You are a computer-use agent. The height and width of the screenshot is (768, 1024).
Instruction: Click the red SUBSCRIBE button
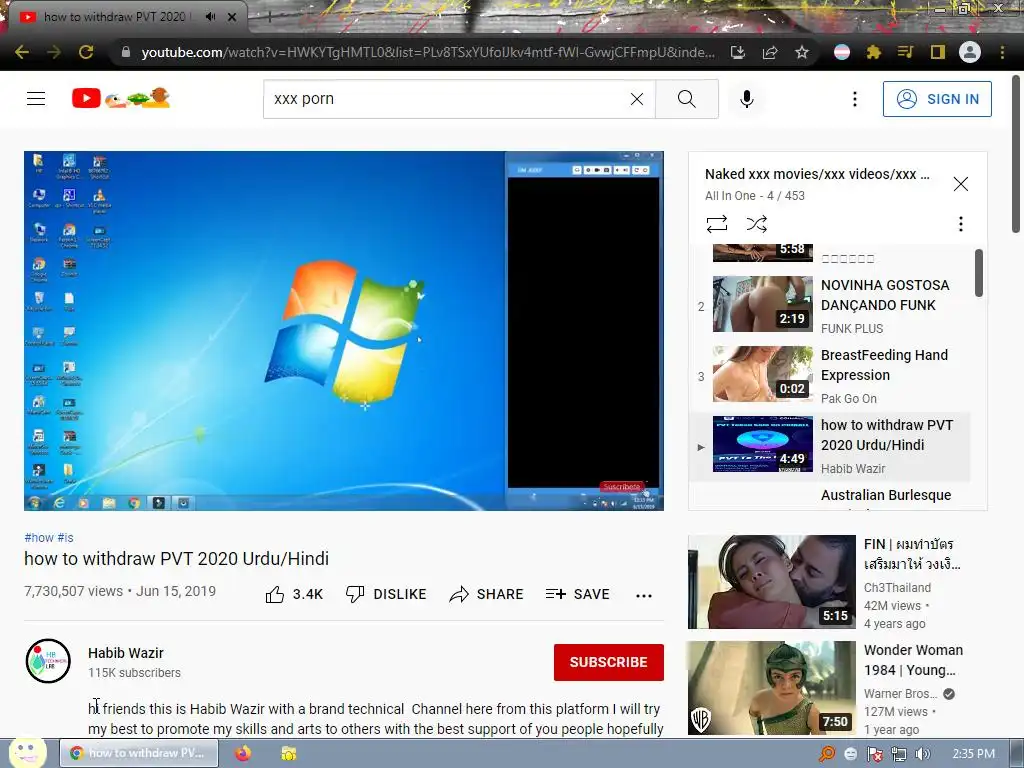click(609, 662)
